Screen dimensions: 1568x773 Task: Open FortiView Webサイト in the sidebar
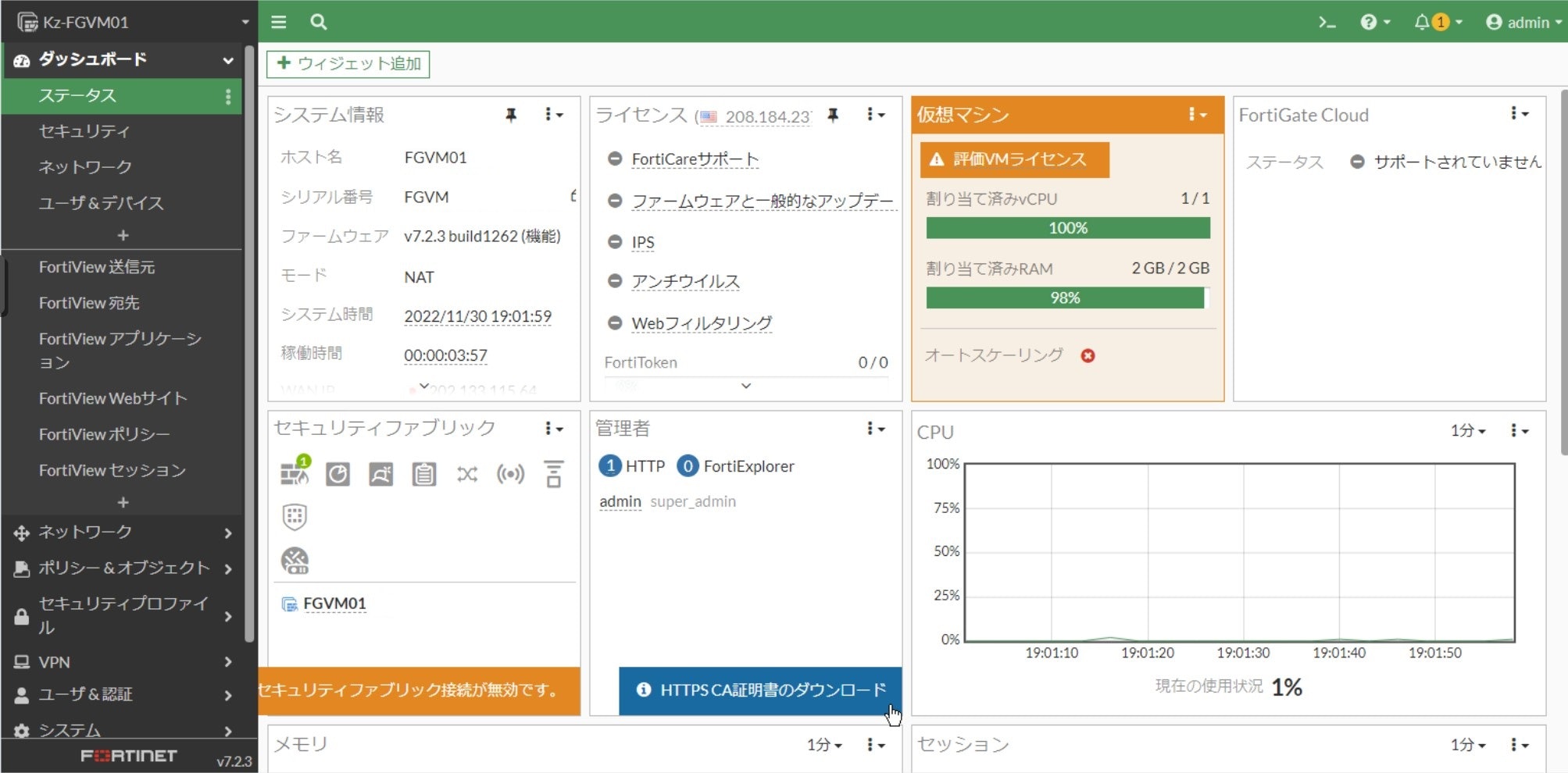tap(113, 398)
